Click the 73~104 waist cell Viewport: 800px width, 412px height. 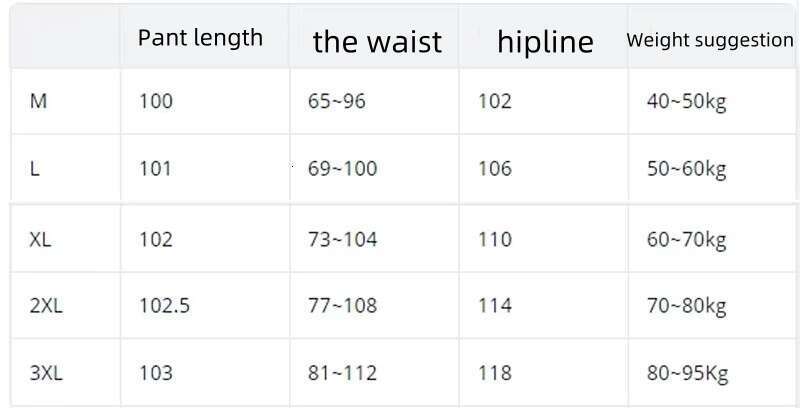(x=342, y=239)
